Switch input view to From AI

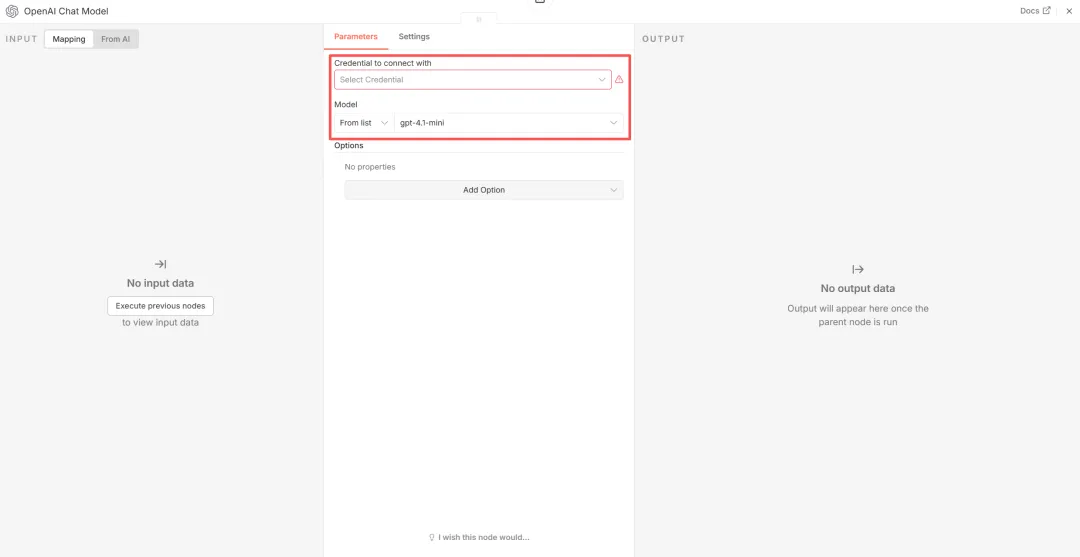pos(116,39)
